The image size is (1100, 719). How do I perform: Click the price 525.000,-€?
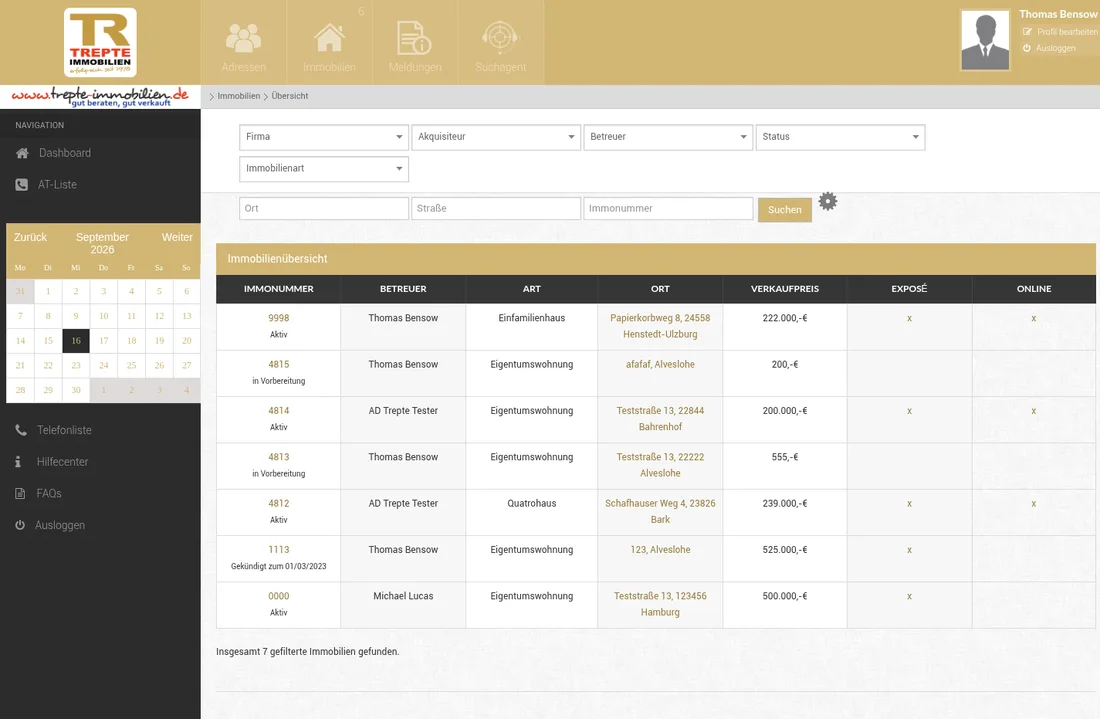pos(784,549)
